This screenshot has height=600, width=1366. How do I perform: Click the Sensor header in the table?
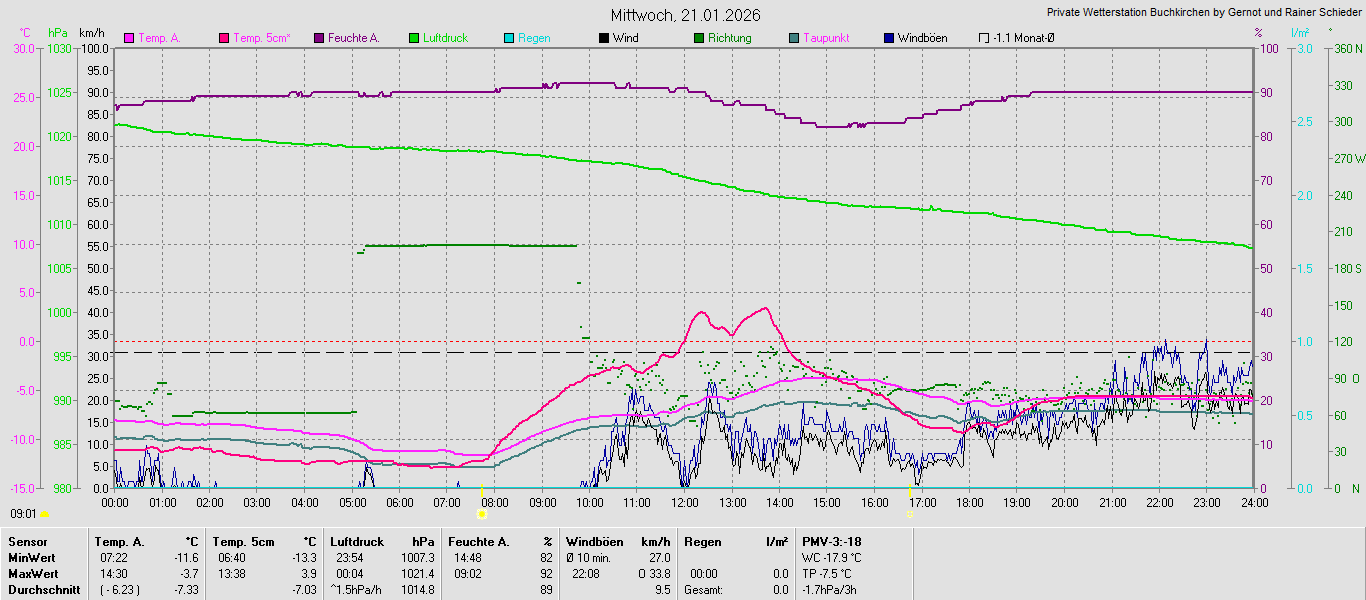tap(27, 541)
